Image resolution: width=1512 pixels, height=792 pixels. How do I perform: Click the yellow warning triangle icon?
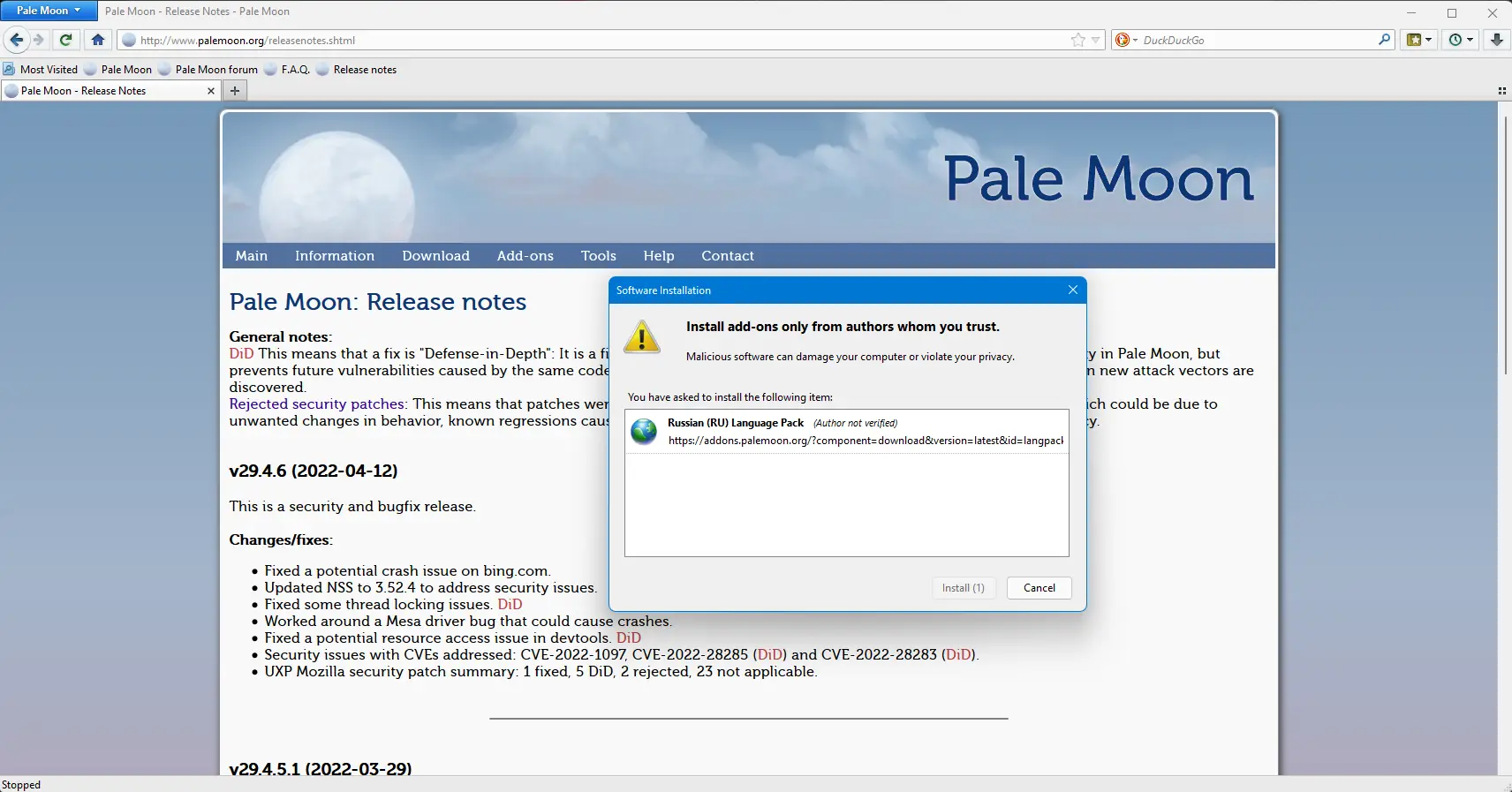642,336
